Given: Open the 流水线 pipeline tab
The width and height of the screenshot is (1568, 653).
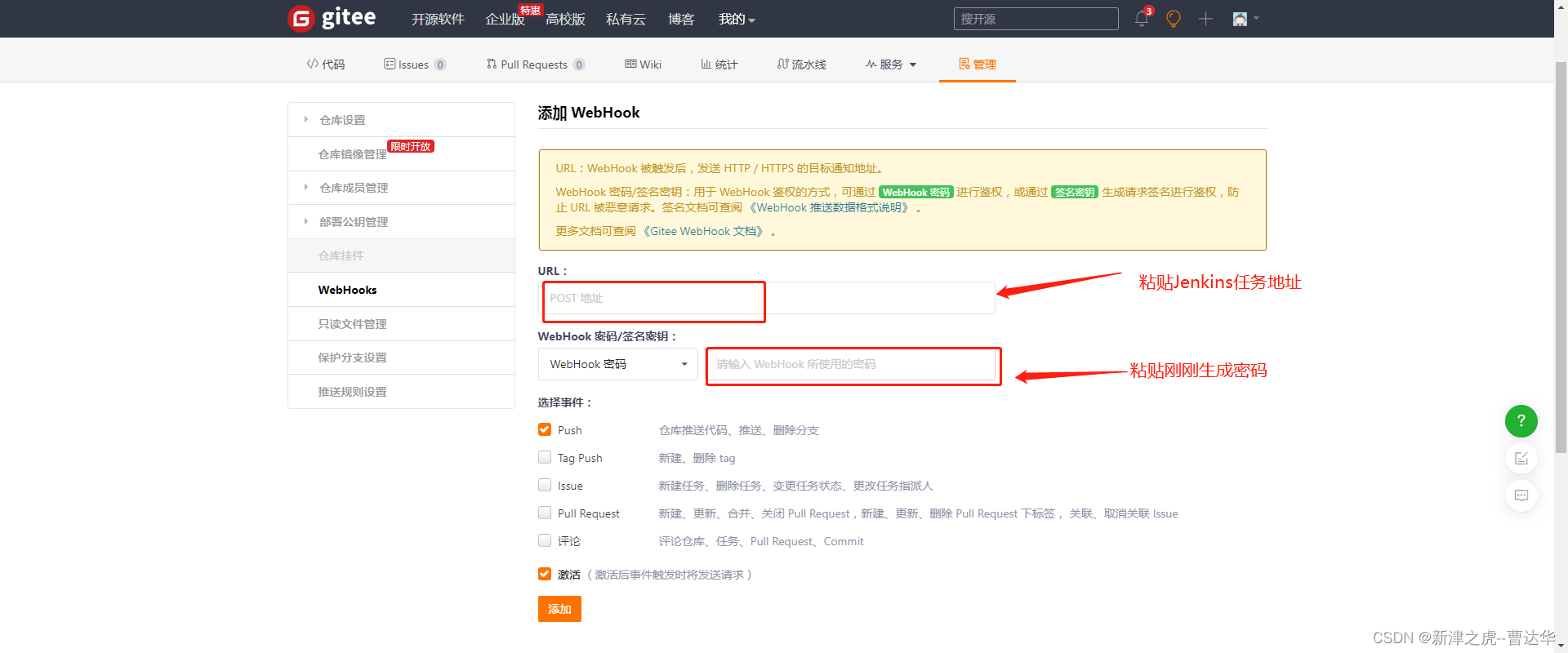Looking at the screenshot, I should coord(802,64).
